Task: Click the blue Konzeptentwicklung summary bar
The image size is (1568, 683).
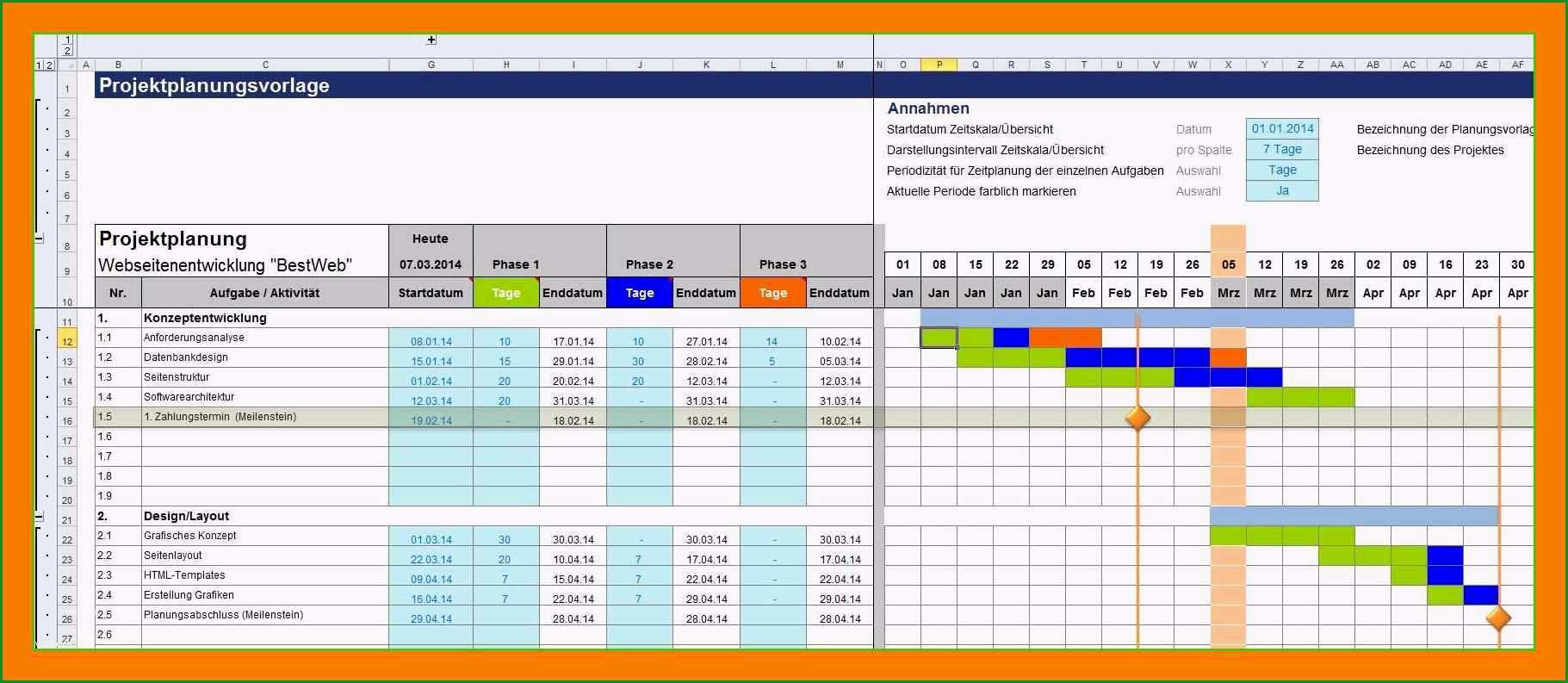Action: click(1137, 319)
